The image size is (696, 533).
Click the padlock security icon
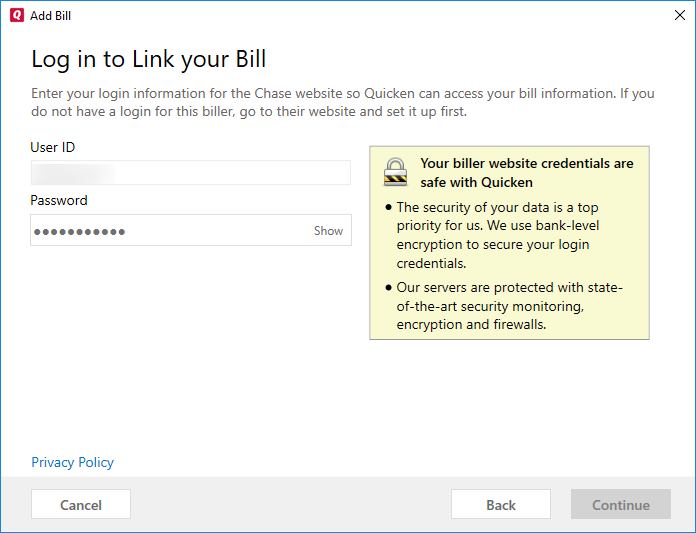click(x=396, y=171)
